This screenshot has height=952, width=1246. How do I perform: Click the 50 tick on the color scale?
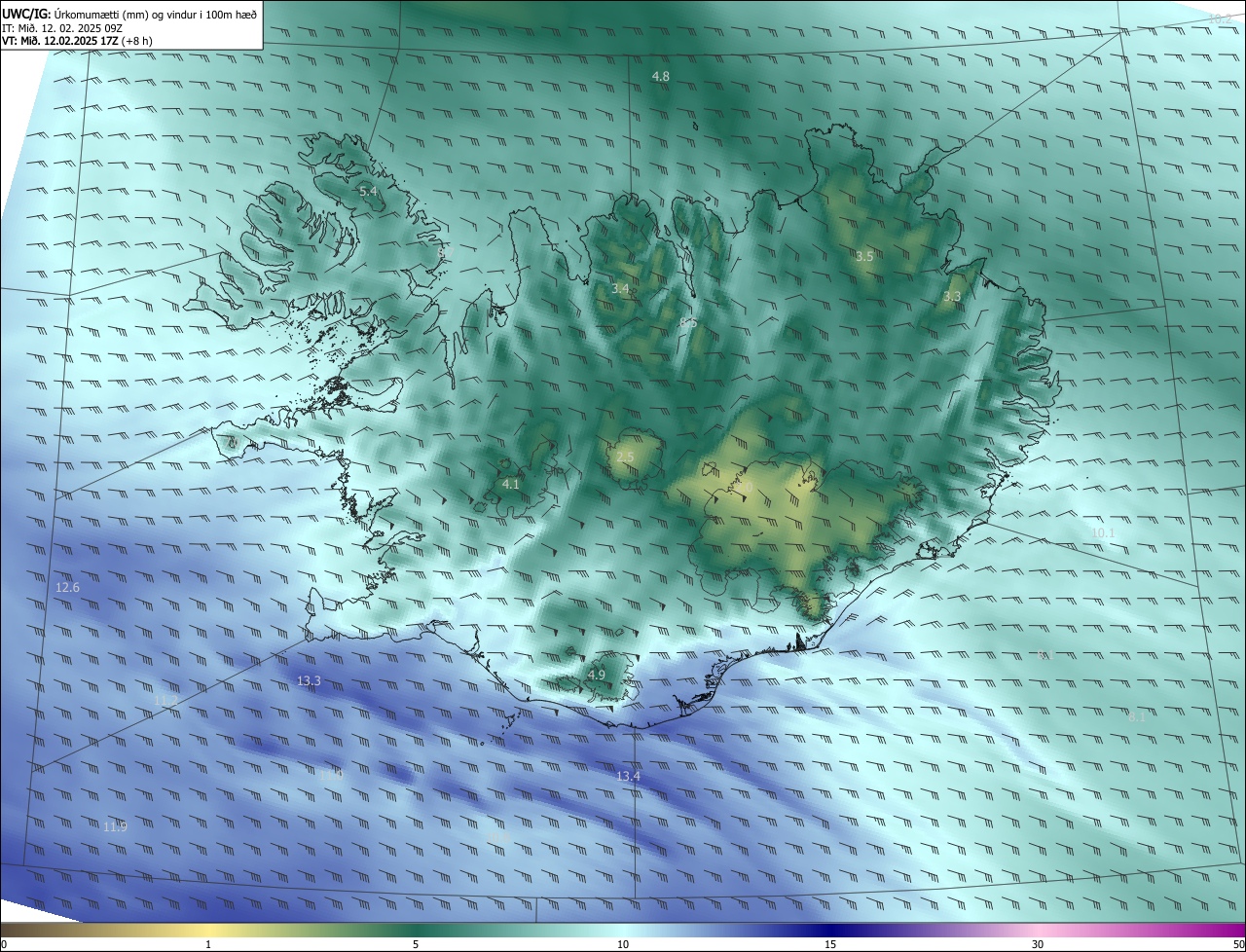tap(1238, 944)
